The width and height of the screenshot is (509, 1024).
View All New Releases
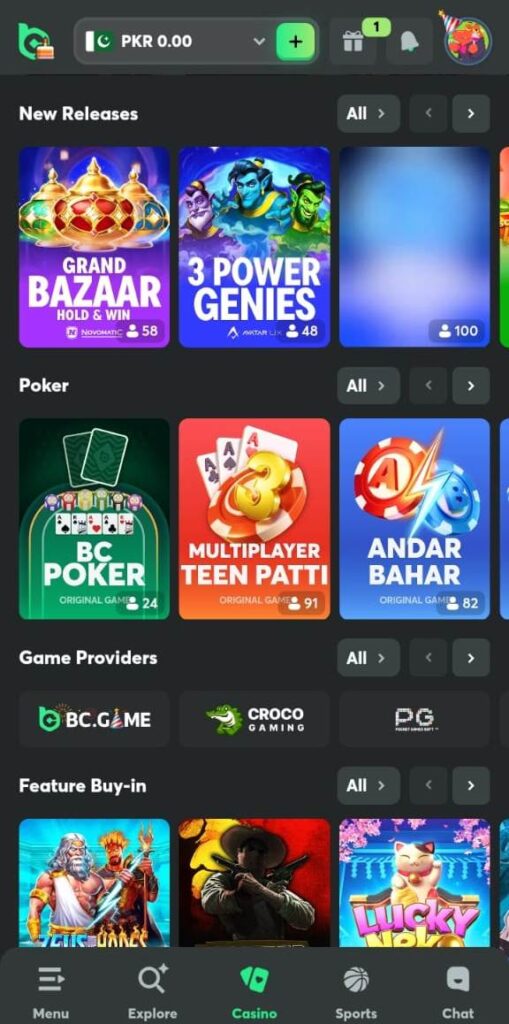[369, 114]
